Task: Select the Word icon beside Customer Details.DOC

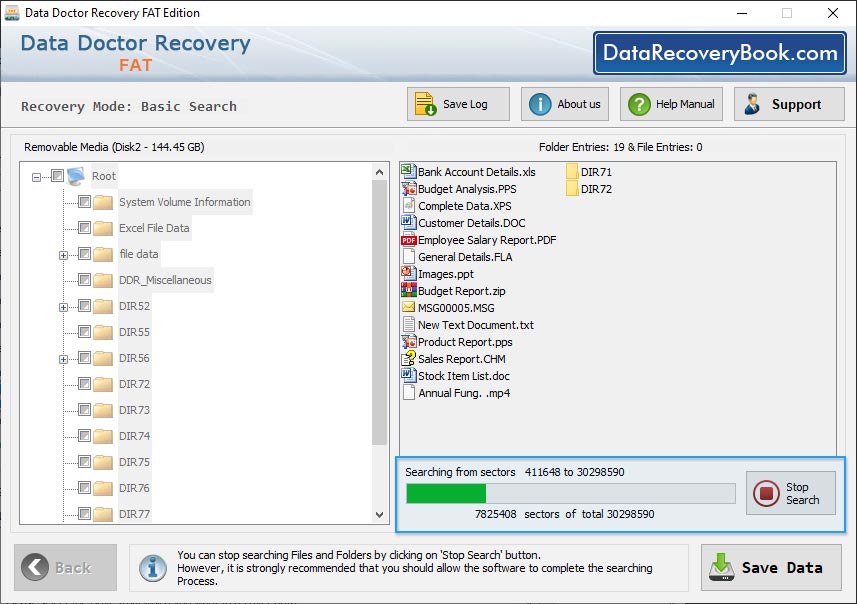Action: point(406,222)
